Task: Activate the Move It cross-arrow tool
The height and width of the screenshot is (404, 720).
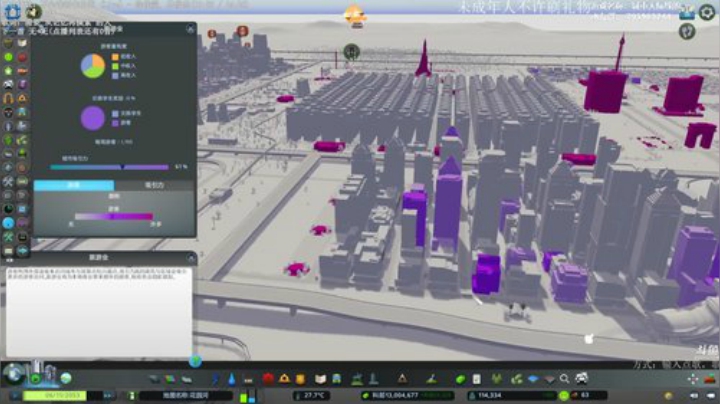Action: tap(693, 379)
